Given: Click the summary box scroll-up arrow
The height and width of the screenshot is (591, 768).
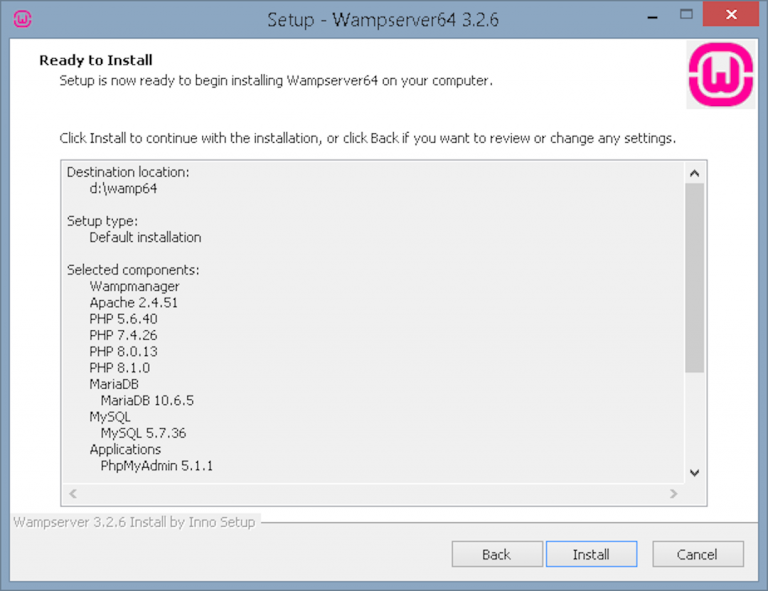Looking at the screenshot, I should coord(695,172).
